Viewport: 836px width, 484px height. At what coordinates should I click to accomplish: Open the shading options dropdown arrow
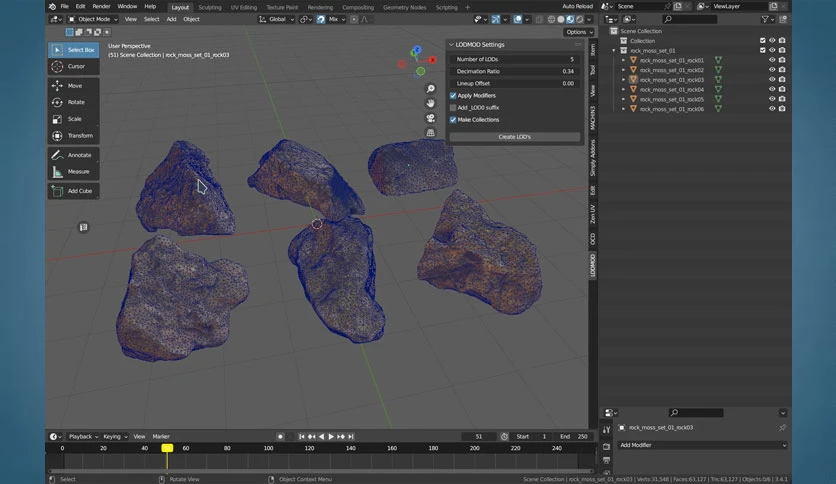[589, 19]
